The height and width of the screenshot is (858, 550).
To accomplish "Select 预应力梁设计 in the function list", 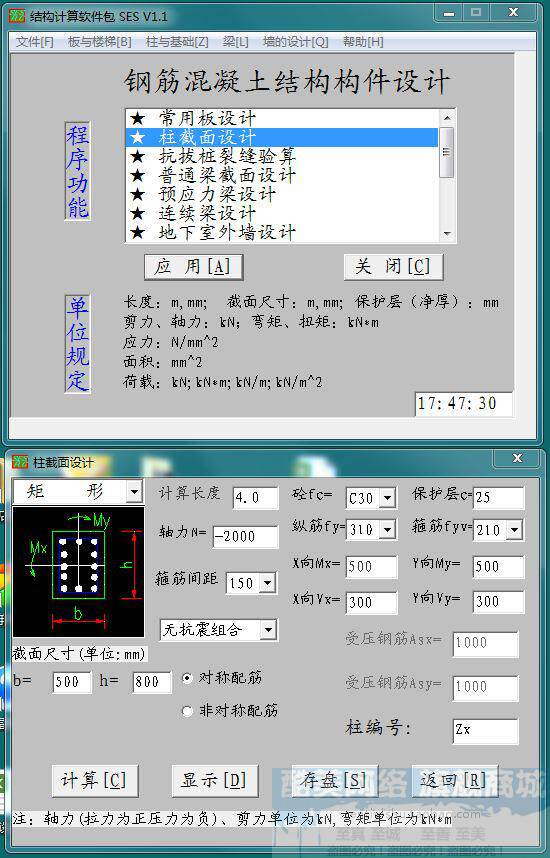I will click(282, 195).
